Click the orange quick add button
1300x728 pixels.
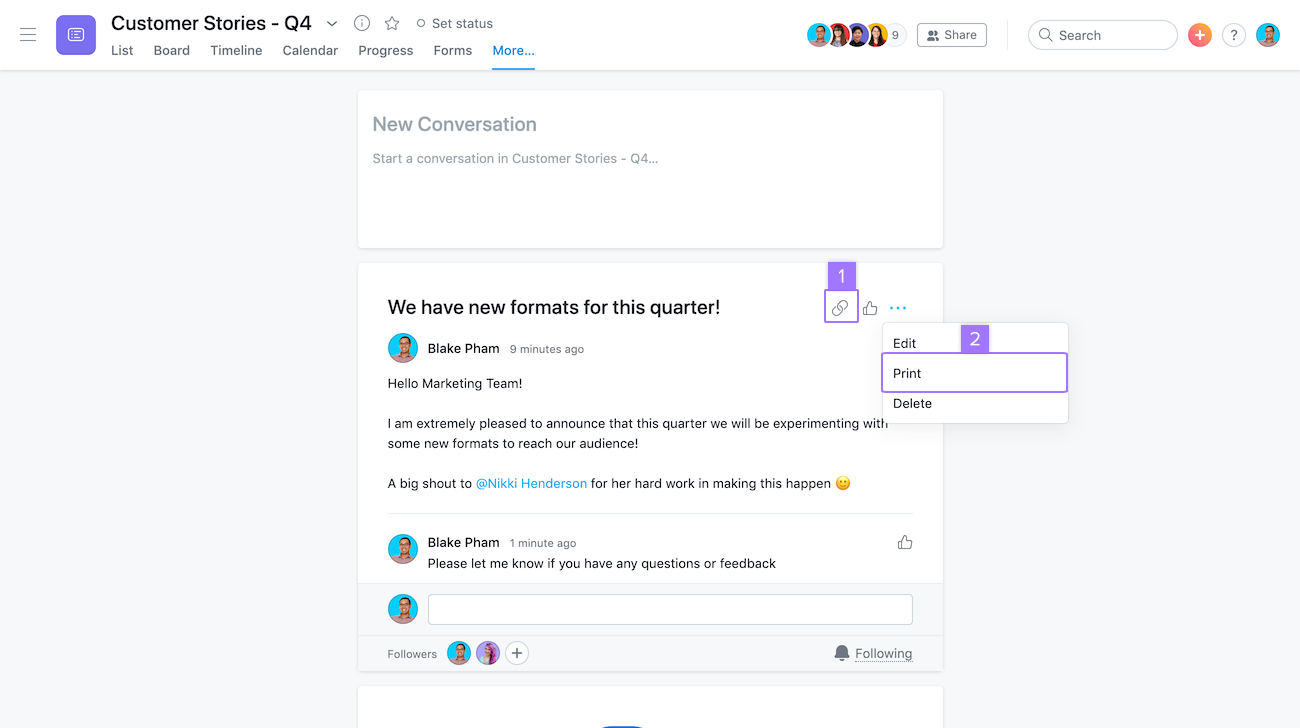1199,35
